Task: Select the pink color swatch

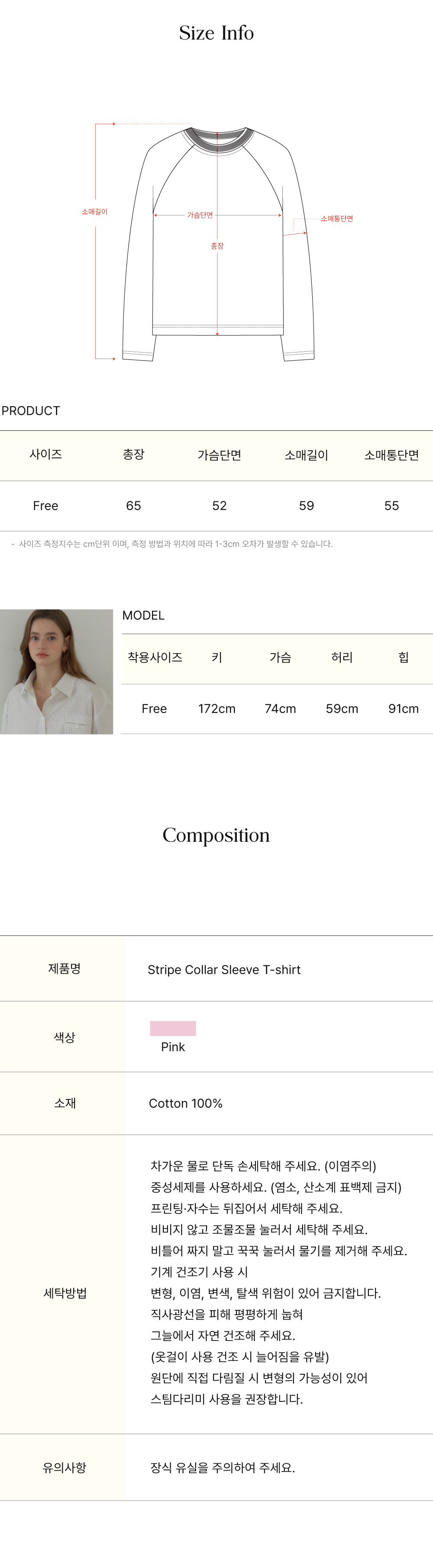Action: (x=173, y=1028)
